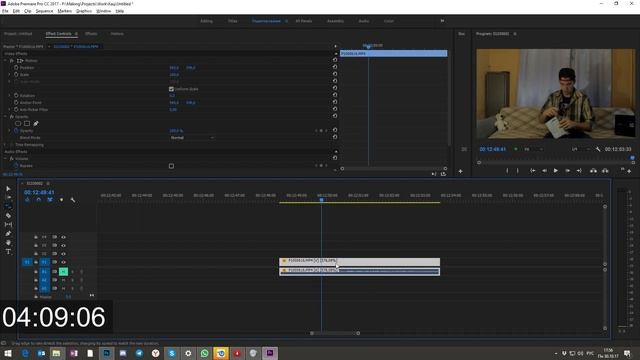The width and height of the screenshot is (640, 360).
Task: Click Add Marker icon in timeline header
Action: 62,200
